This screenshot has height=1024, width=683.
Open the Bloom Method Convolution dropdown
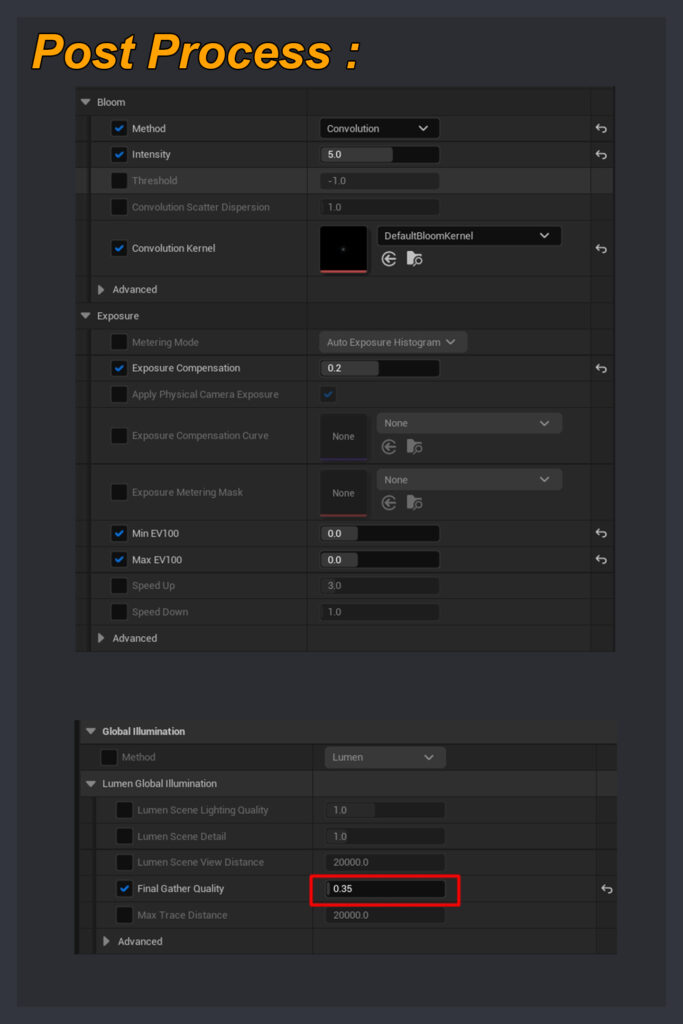[x=379, y=129]
